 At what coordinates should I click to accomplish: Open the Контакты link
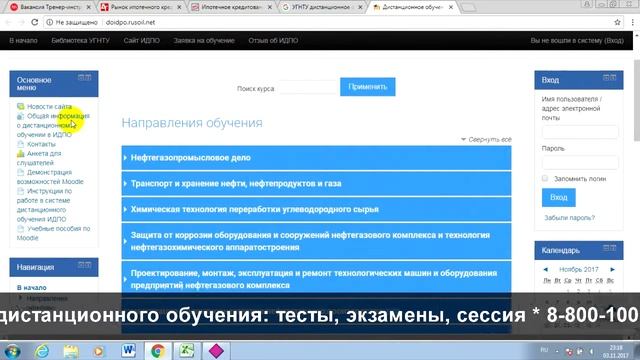tap(41, 144)
